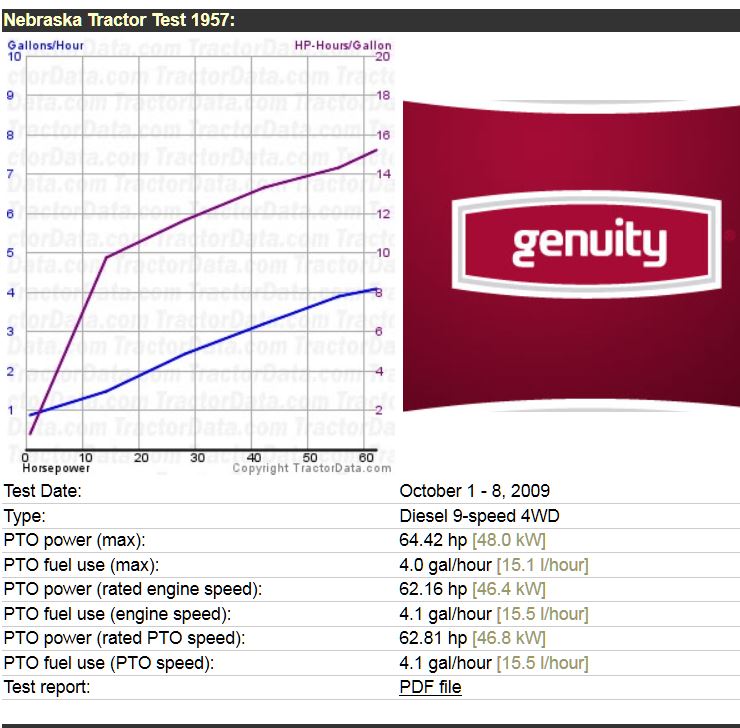Open the PDF file test report link
Image resolution: width=740 pixels, height=728 pixels.
pyautogui.click(x=430, y=687)
